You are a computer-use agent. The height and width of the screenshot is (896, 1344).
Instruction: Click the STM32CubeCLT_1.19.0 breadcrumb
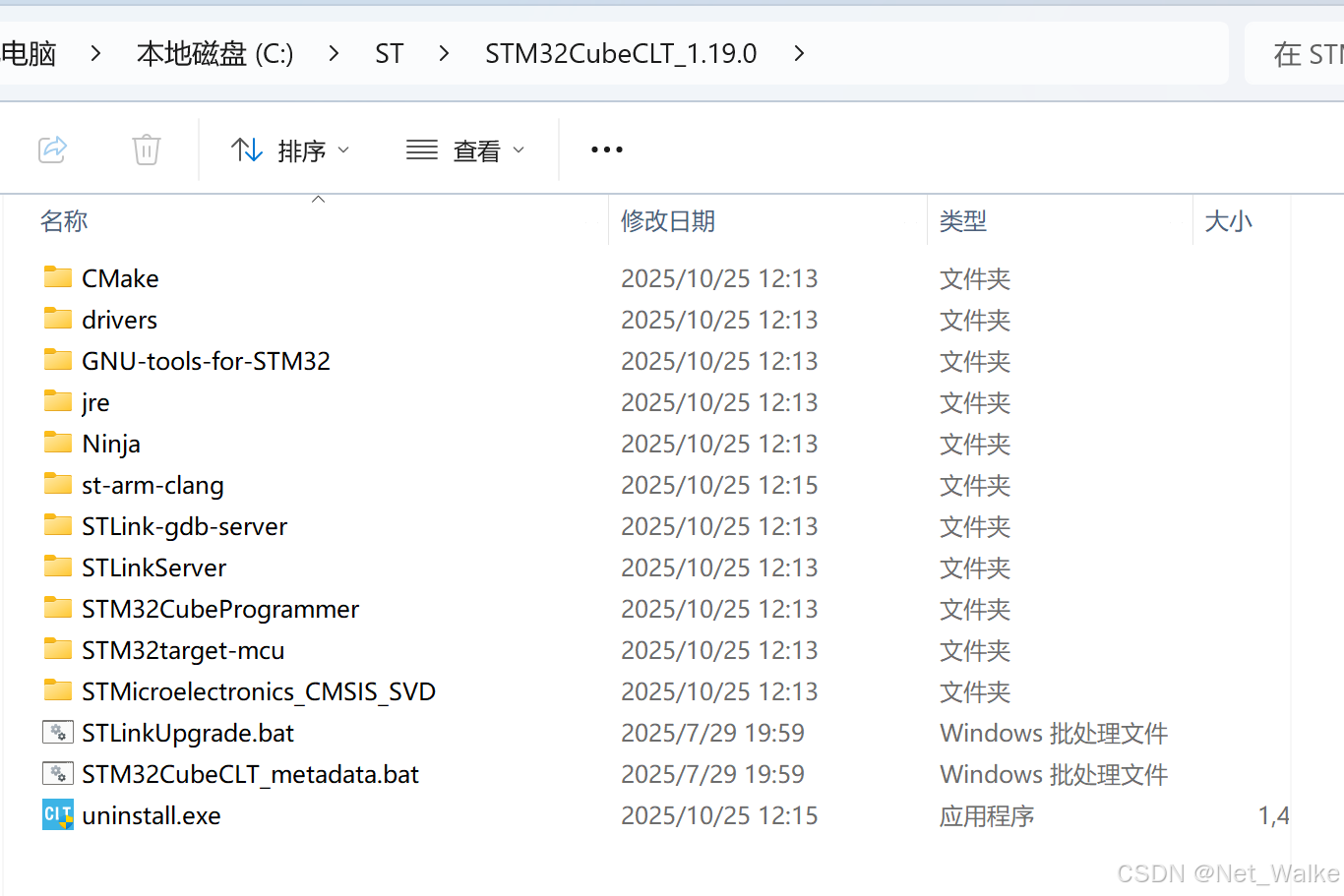pyautogui.click(x=621, y=53)
